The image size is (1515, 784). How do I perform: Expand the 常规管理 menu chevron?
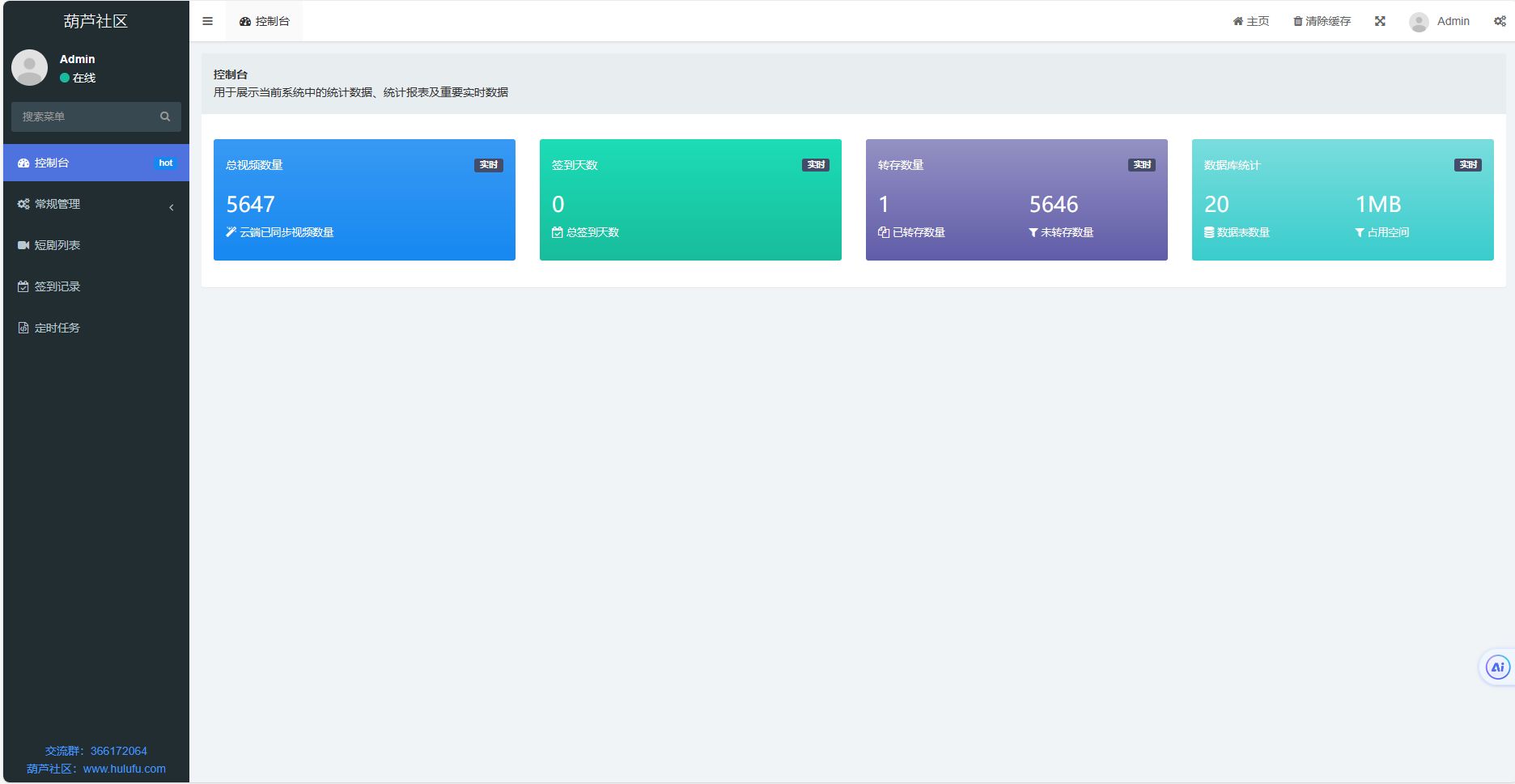point(171,207)
